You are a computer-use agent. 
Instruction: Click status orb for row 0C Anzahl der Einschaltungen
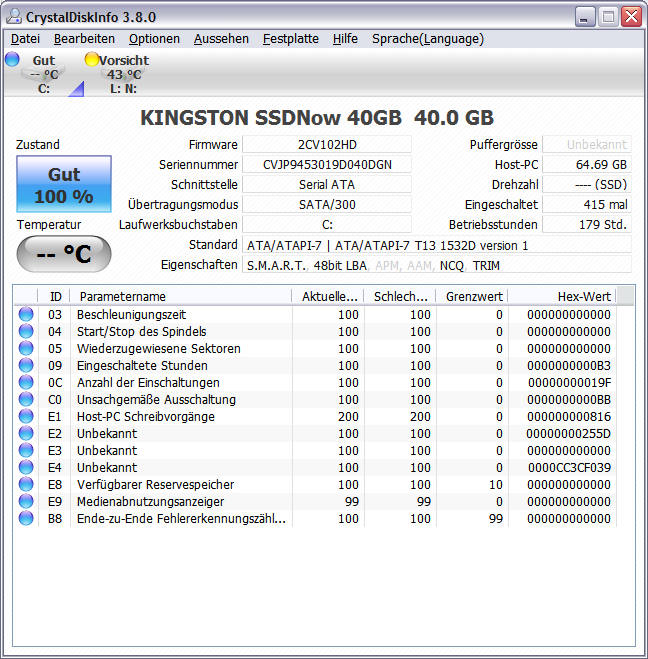coord(26,382)
